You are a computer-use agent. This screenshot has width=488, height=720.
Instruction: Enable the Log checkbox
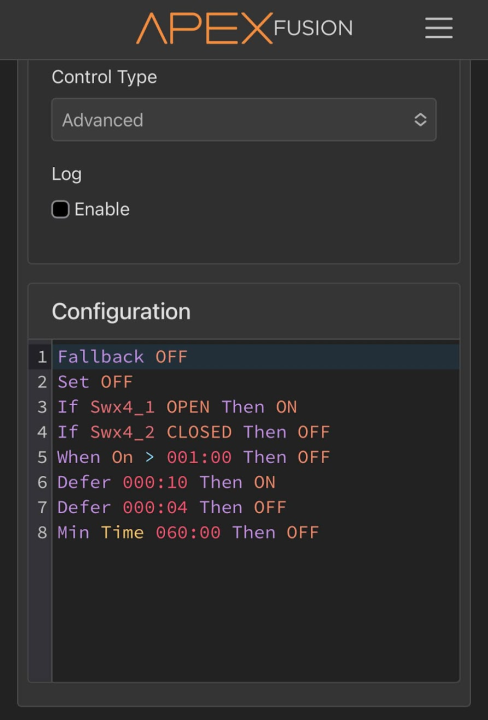[x=60, y=209]
